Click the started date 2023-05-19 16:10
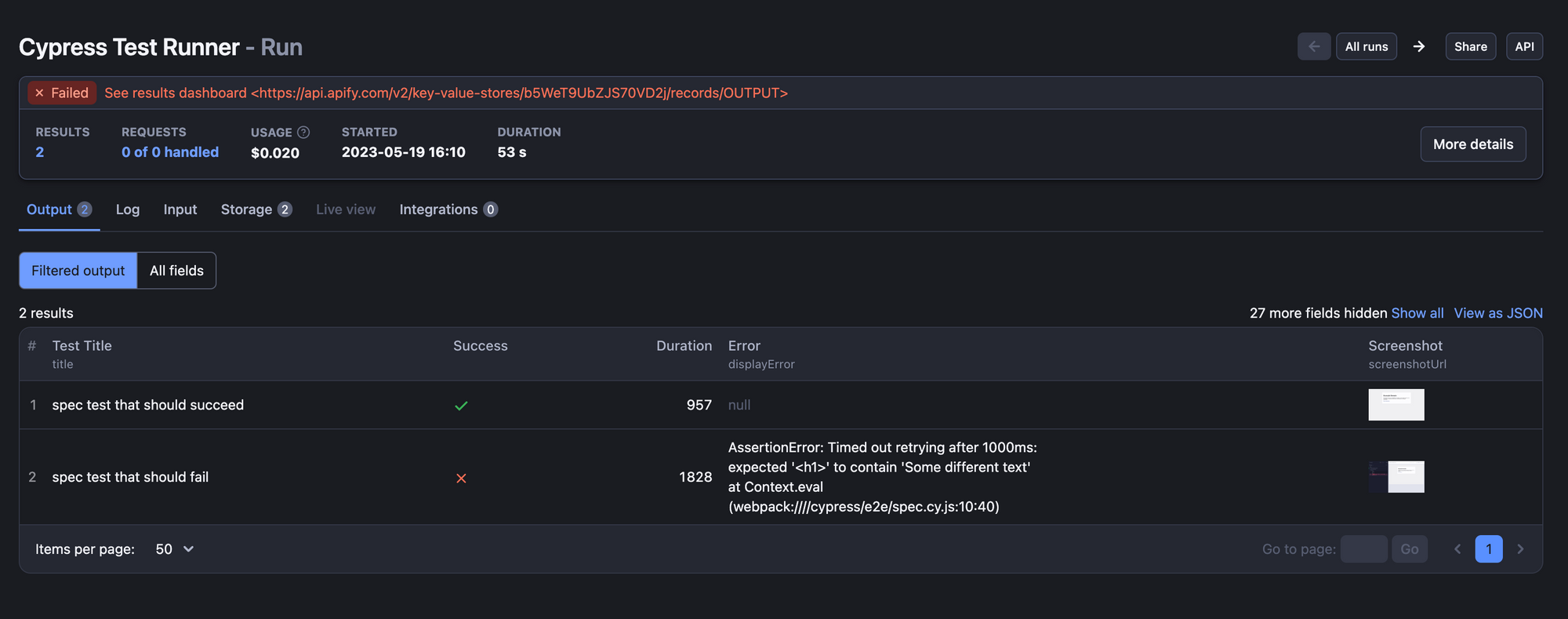Image resolution: width=1568 pixels, height=619 pixels. pyautogui.click(x=404, y=152)
